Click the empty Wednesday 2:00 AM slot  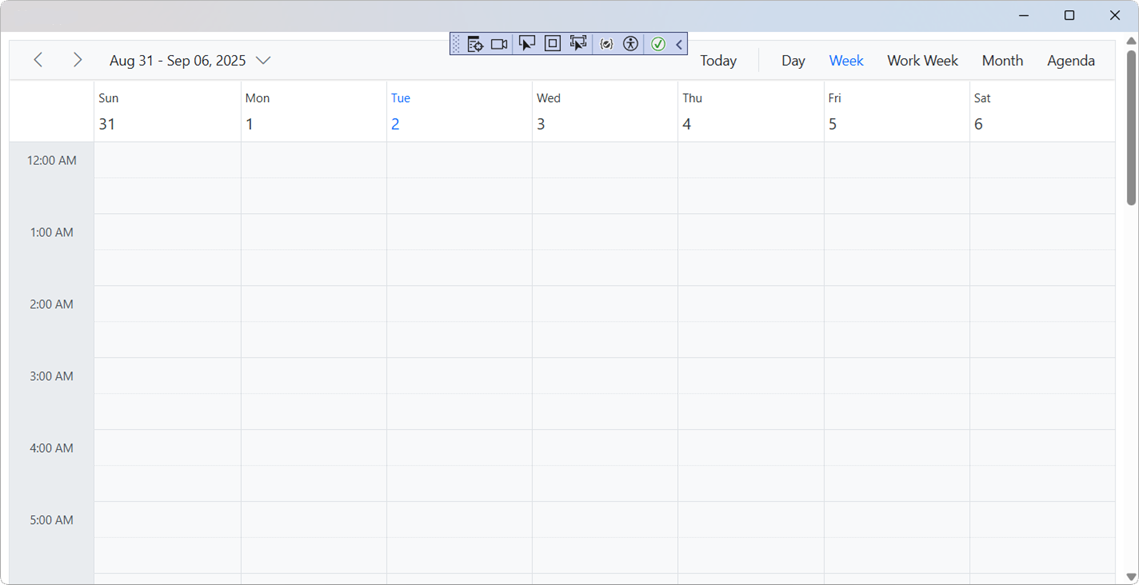(x=604, y=320)
